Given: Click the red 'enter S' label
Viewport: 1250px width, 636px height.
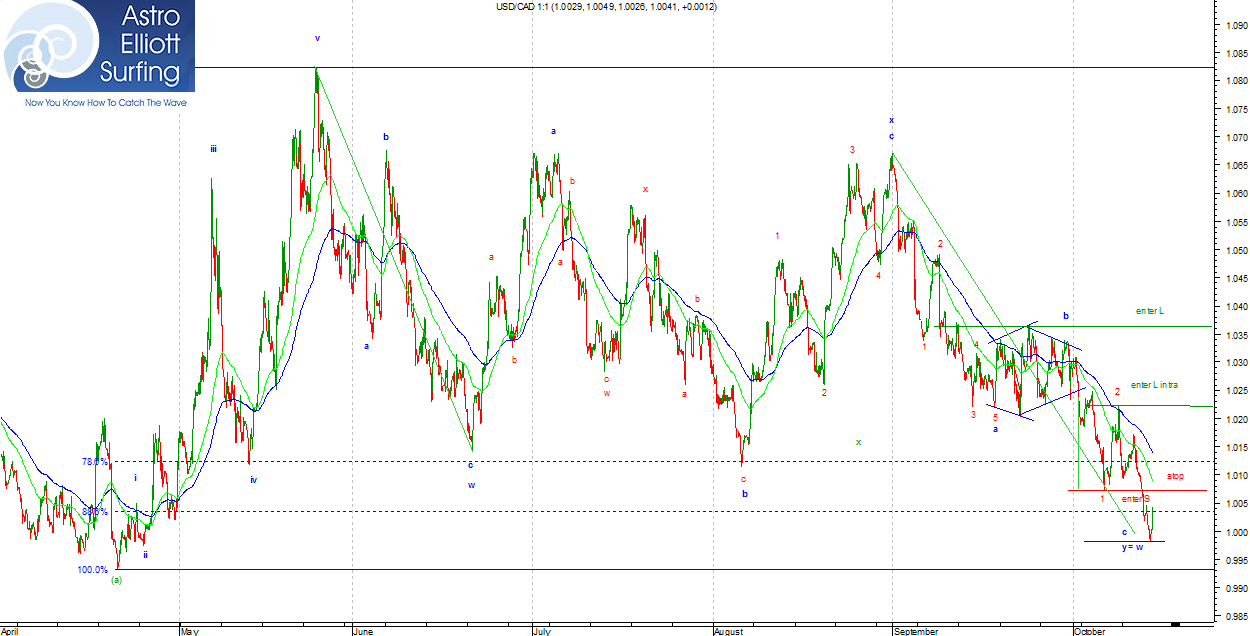Looking at the screenshot, I should 1135,498.
